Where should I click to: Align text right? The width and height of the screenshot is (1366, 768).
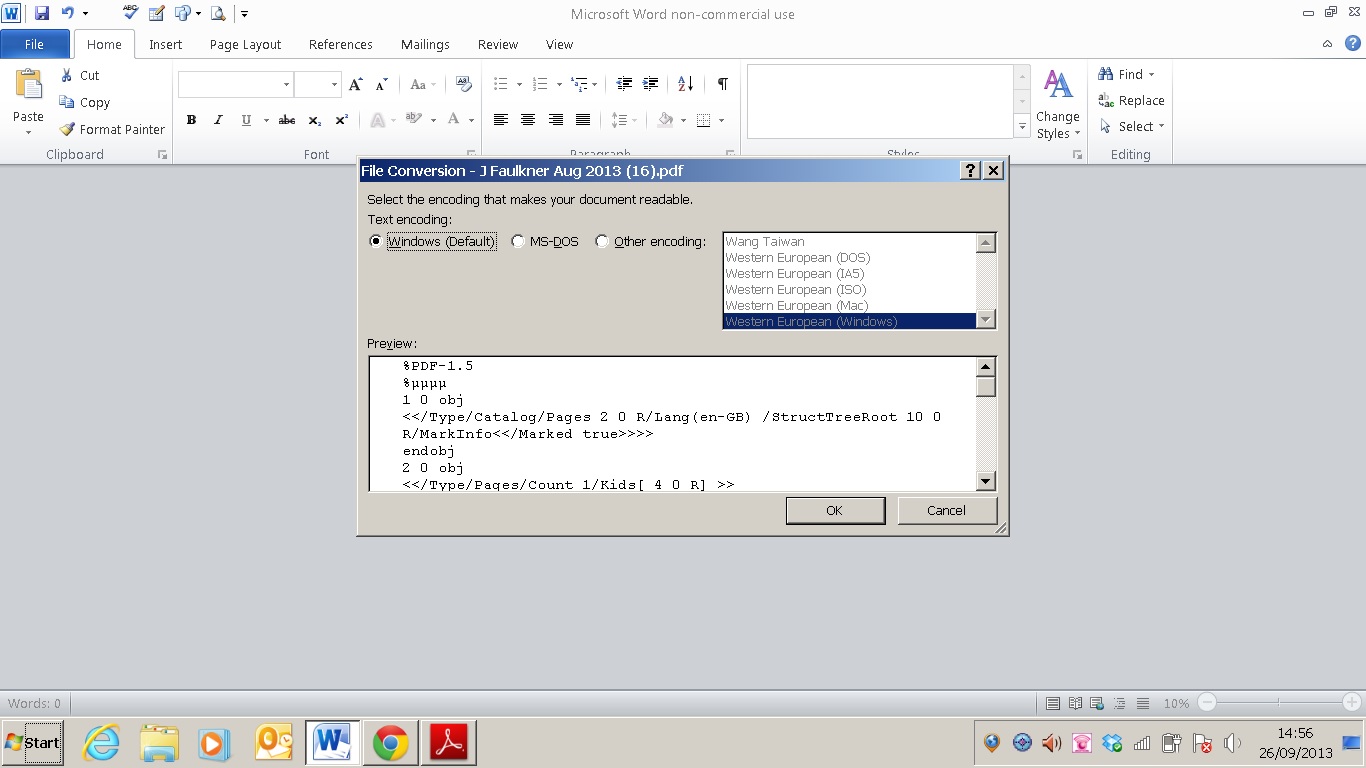(x=556, y=120)
